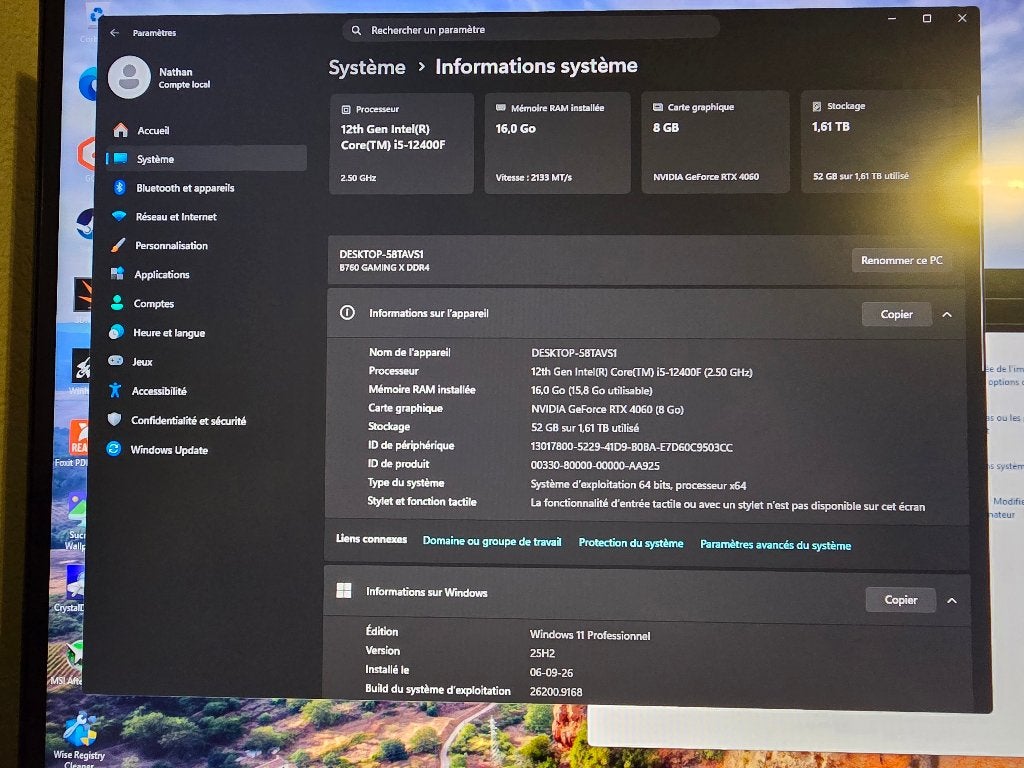The width and height of the screenshot is (1024, 768).
Task: Click the Heure et langue clock icon
Action: coord(116,332)
